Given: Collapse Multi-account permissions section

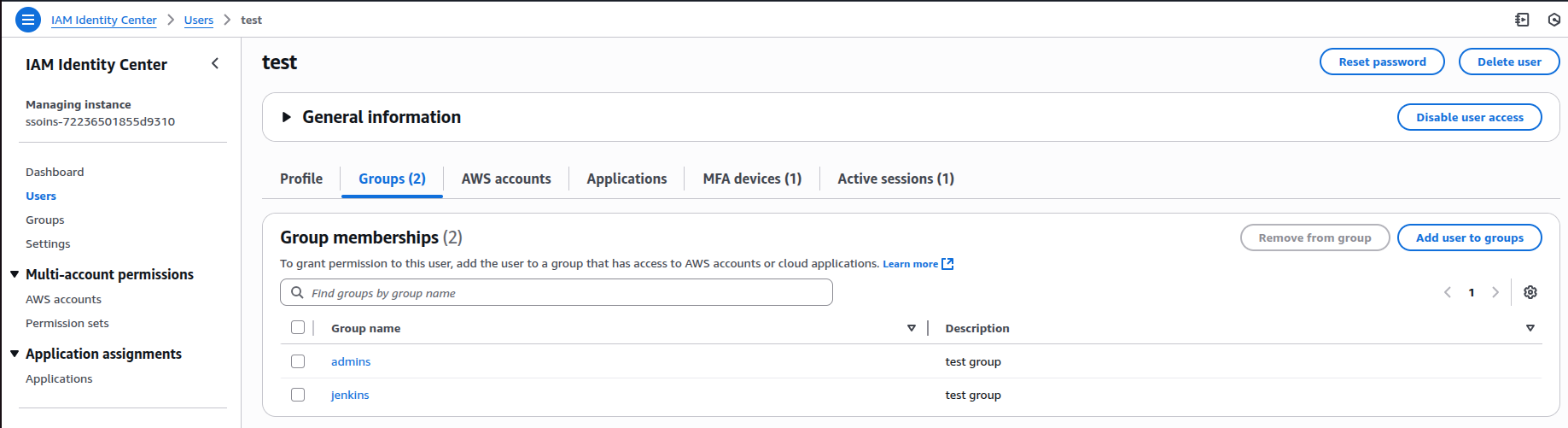Looking at the screenshot, I should [x=15, y=274].
